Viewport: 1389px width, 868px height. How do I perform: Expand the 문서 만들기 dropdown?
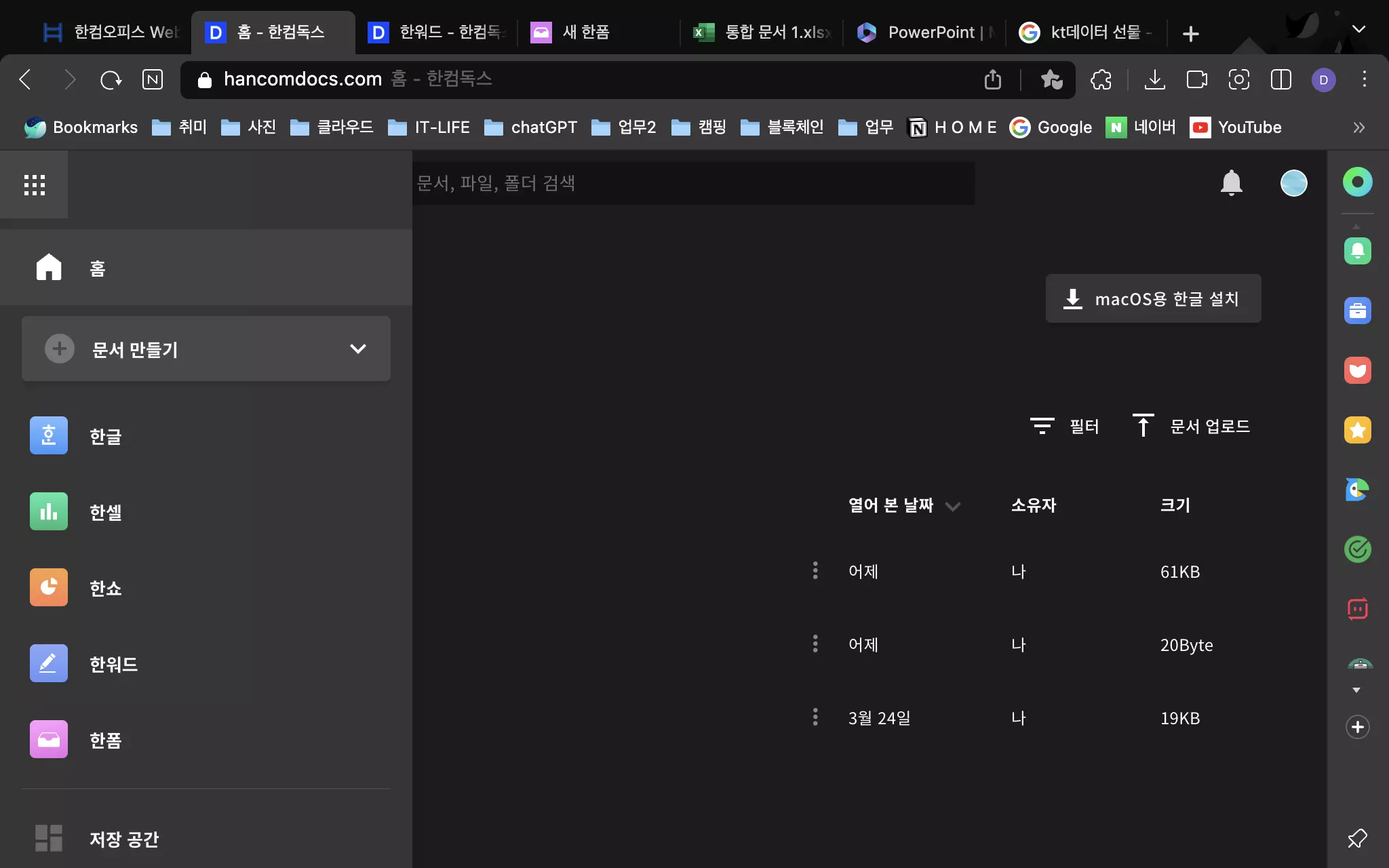(x=357, y=349)
